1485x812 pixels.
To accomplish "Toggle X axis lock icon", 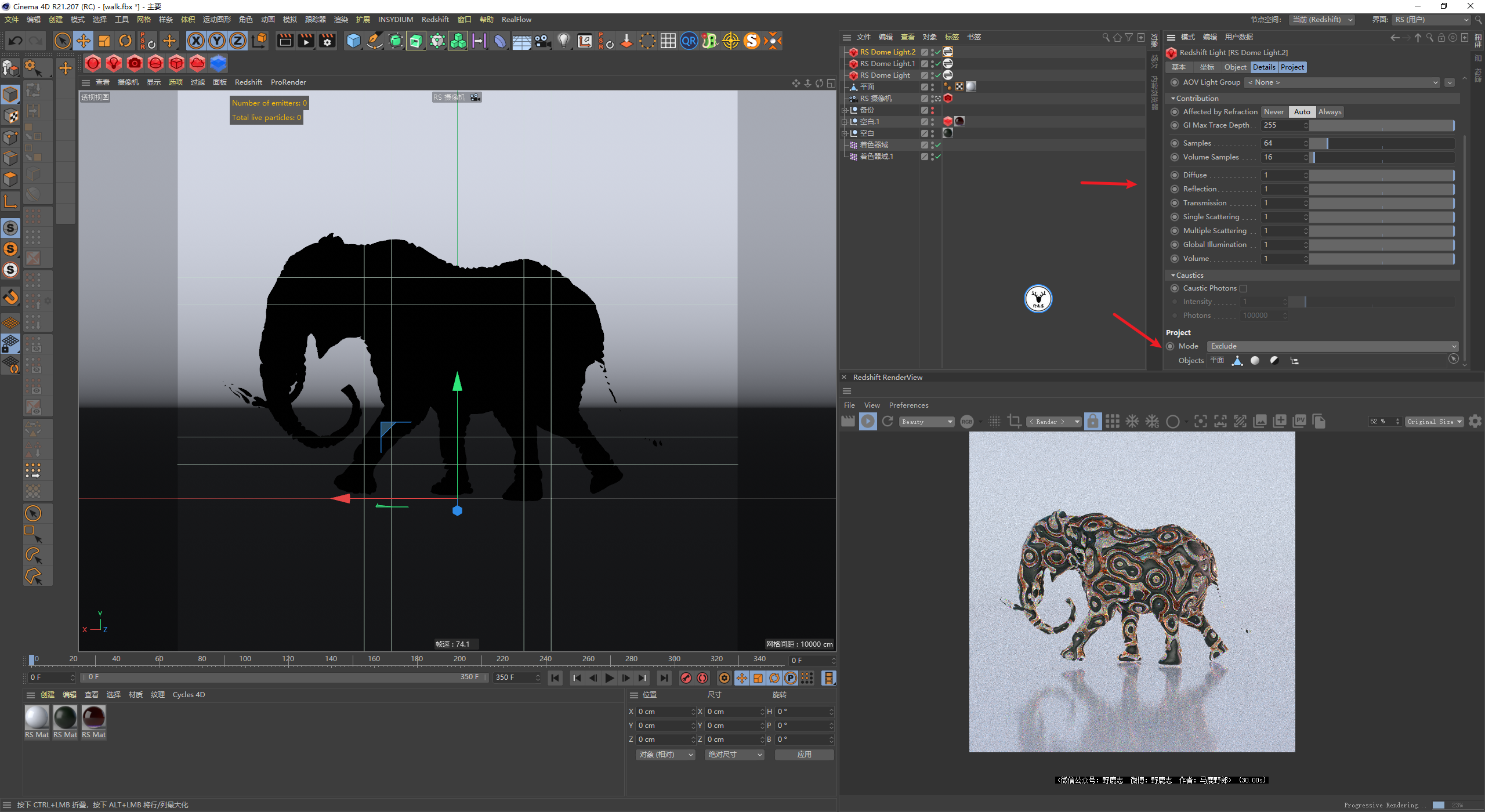I will tap(196, 41).
